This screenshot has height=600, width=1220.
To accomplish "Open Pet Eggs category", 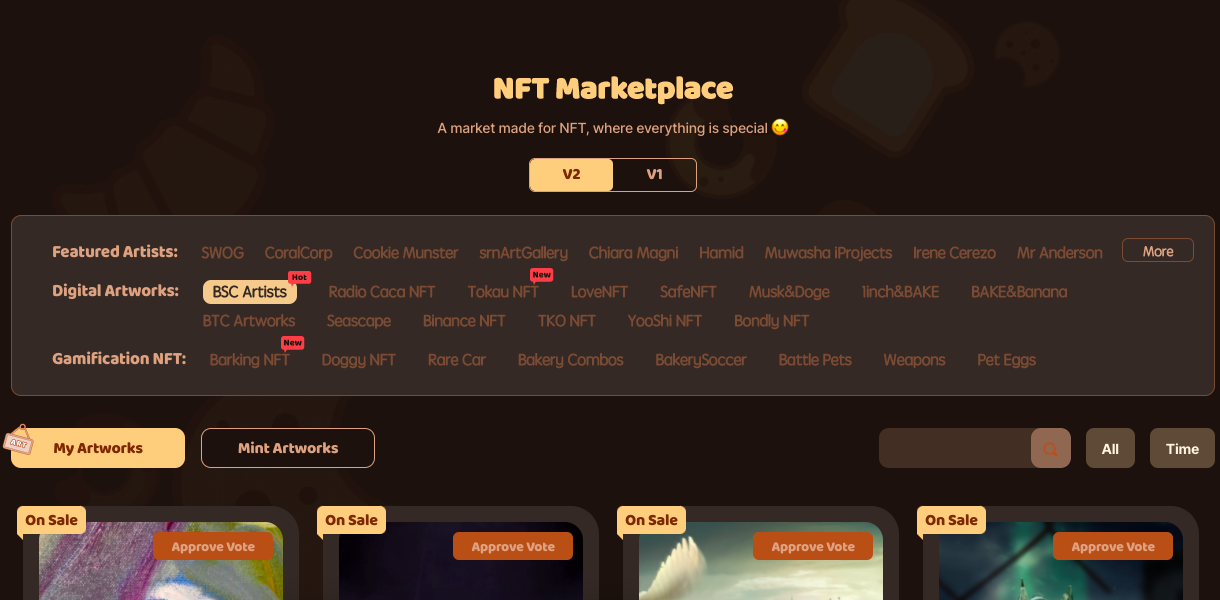I will tap(1006, 360).
